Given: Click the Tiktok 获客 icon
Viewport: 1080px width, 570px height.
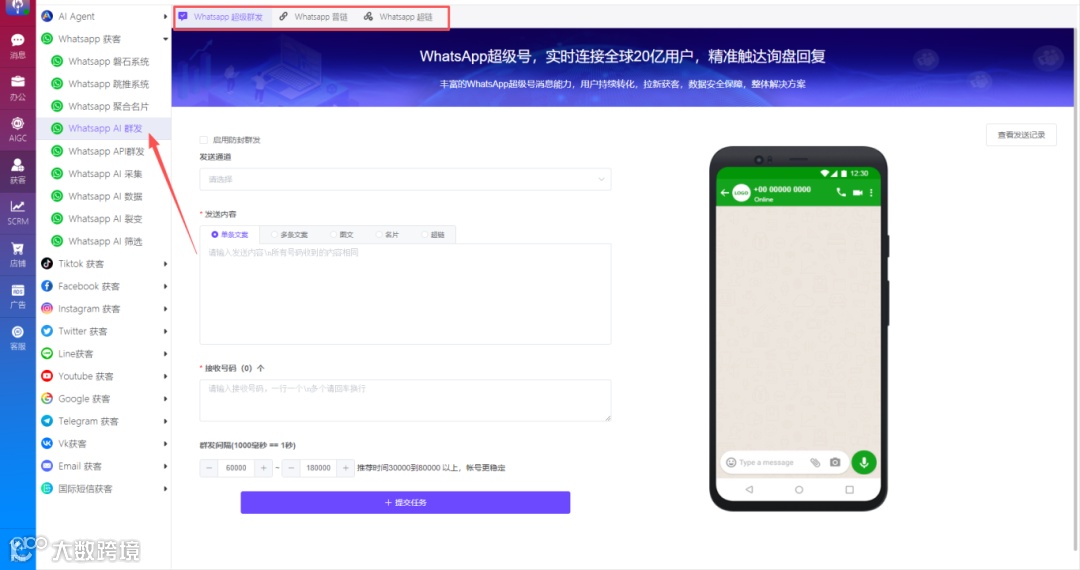Looking at the screenshot, I should [x=47, y=264].
